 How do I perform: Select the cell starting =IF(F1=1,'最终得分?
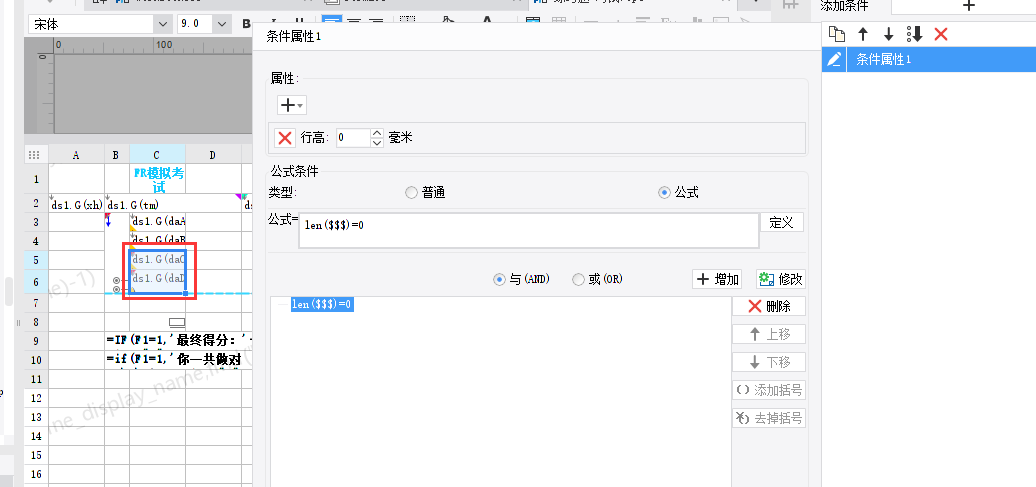point(179,341)
